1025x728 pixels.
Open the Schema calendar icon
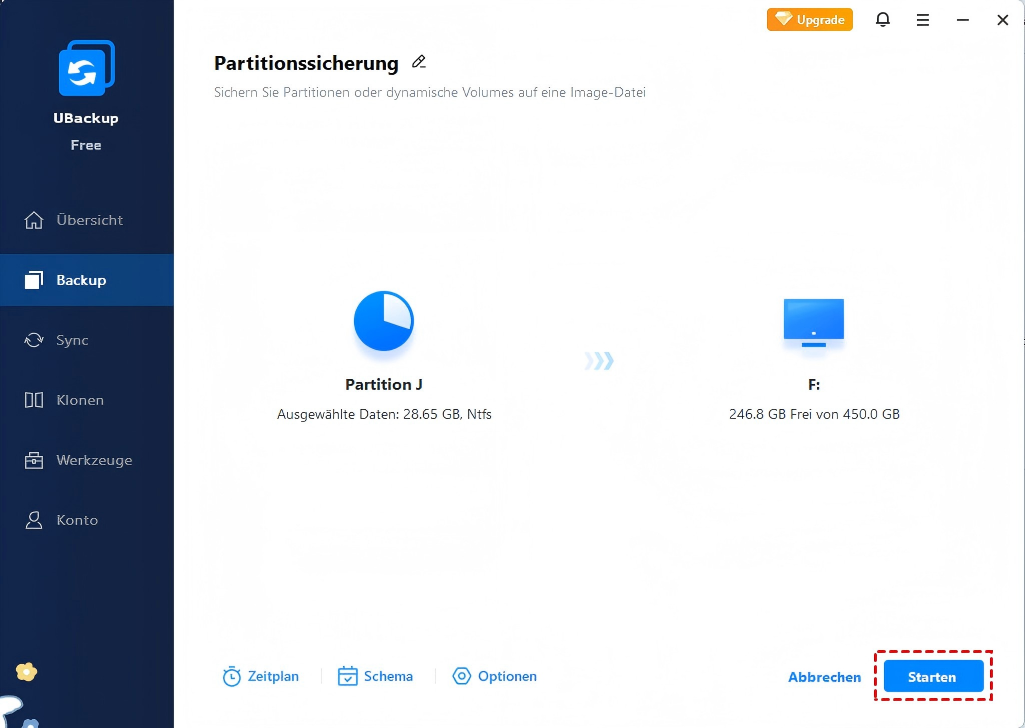click(348, 677)
